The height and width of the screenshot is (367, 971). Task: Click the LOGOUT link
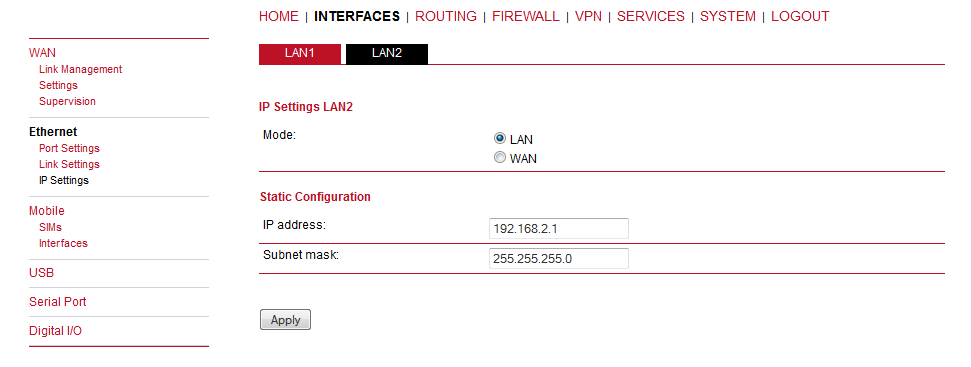[x=800, y=17]
